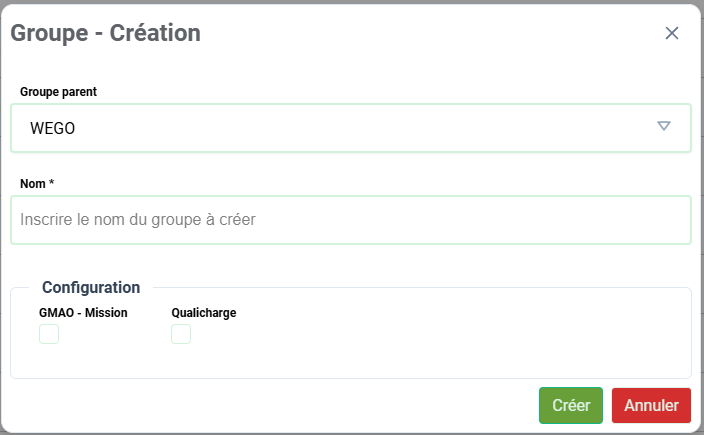The width and height of the screenshot is (704, 435).
Task: Select the WEGO parent group field
Action: pos(350,128)
